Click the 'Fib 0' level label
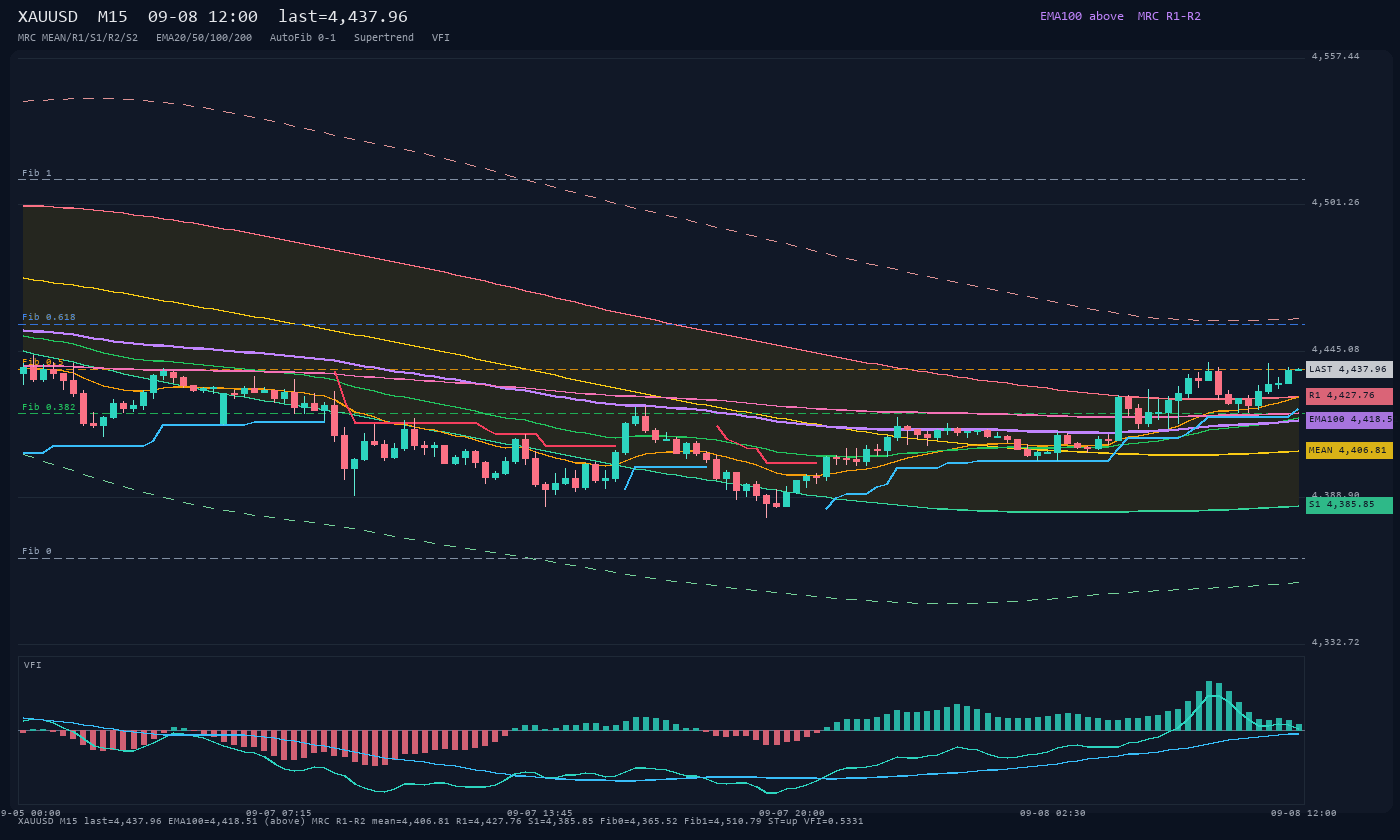 [37, 551]
